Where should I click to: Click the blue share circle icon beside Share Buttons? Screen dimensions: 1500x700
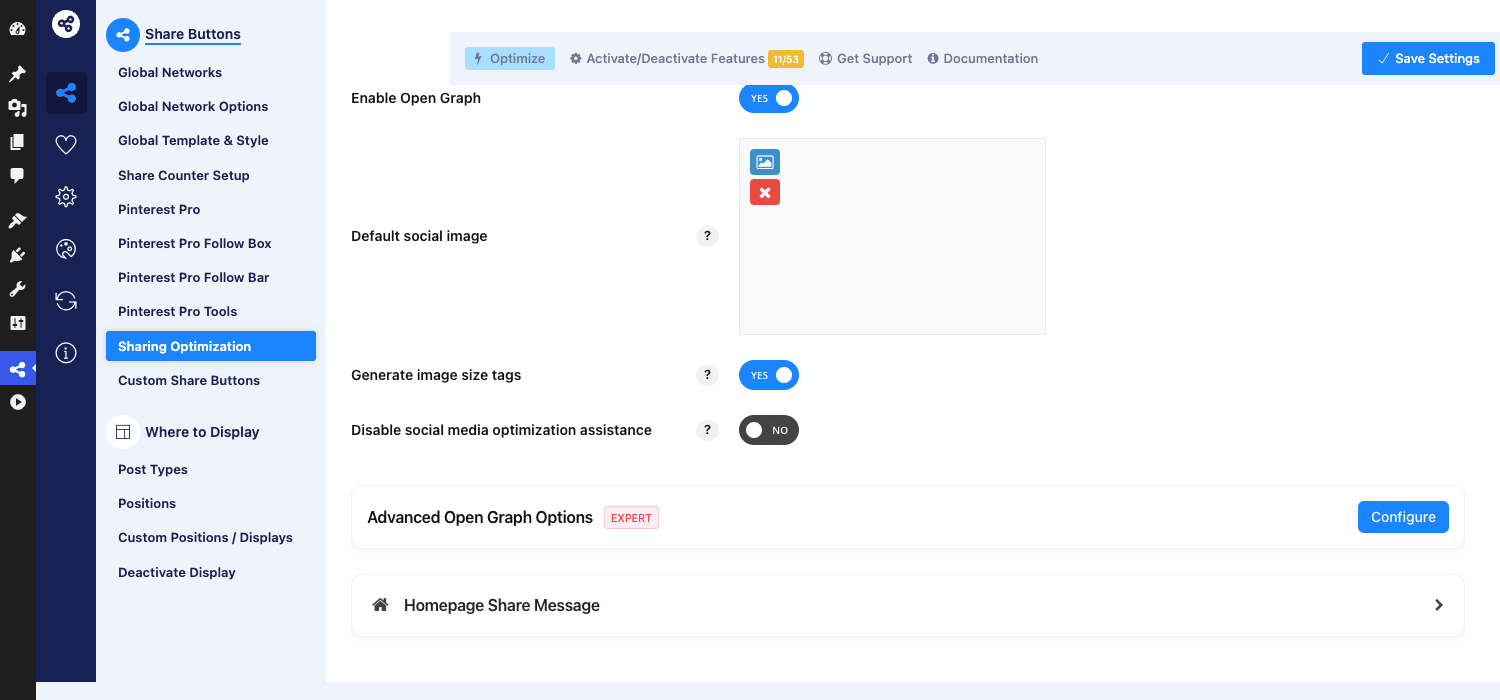click(x=123, y=35)
